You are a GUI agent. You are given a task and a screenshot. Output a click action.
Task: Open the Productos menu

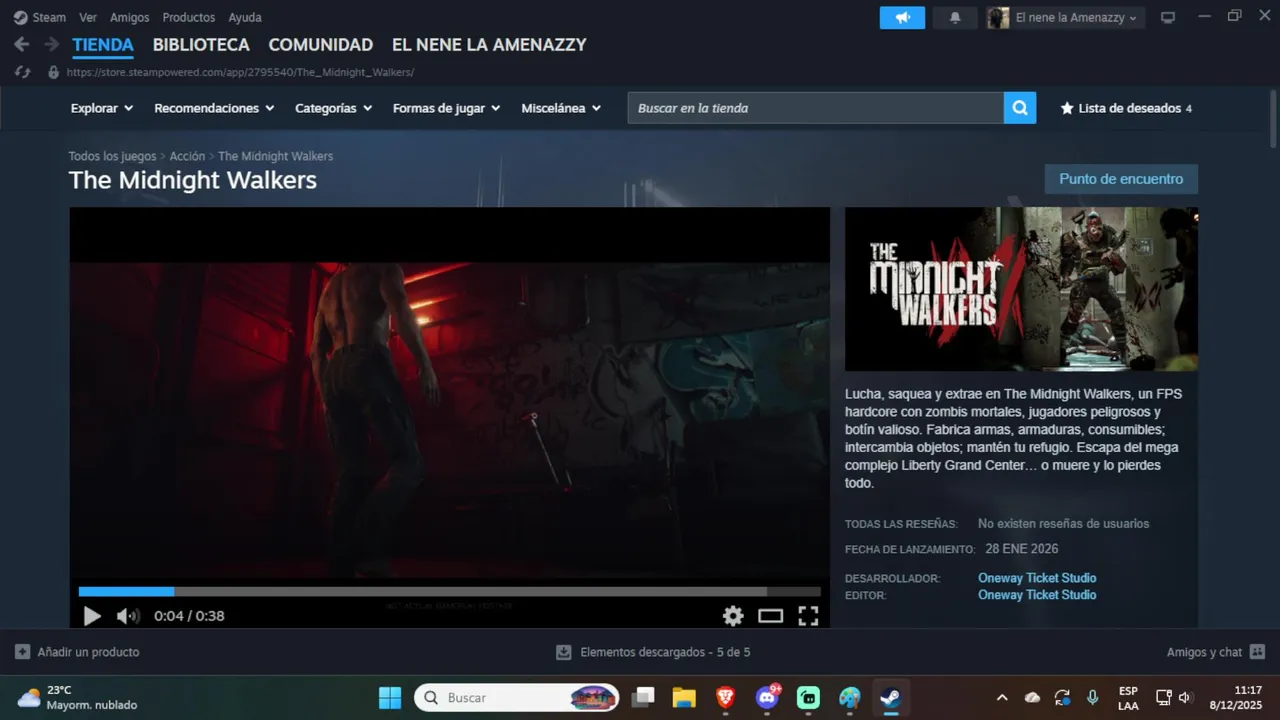(x=189, y=17)
